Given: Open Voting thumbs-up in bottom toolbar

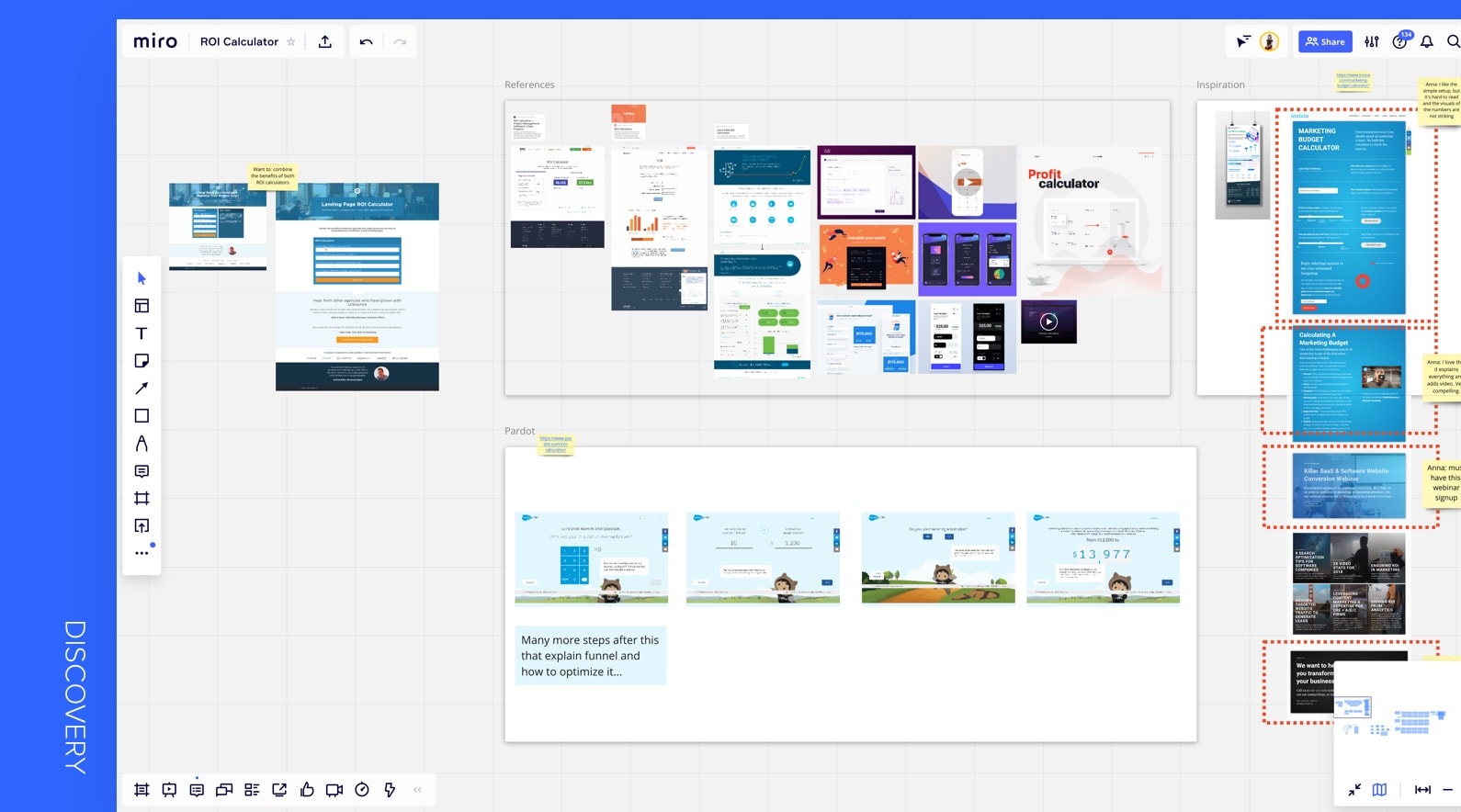Looking at the screenshot, I should (x=307, y=790).
